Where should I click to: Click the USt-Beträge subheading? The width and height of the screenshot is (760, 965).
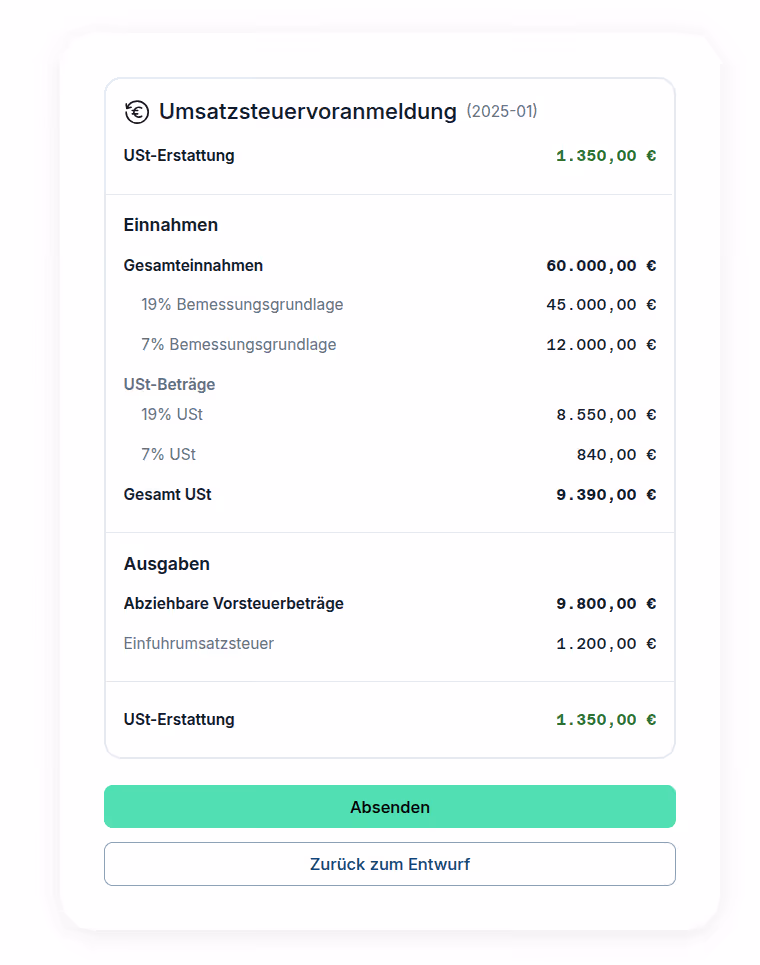tap(170, 384)
